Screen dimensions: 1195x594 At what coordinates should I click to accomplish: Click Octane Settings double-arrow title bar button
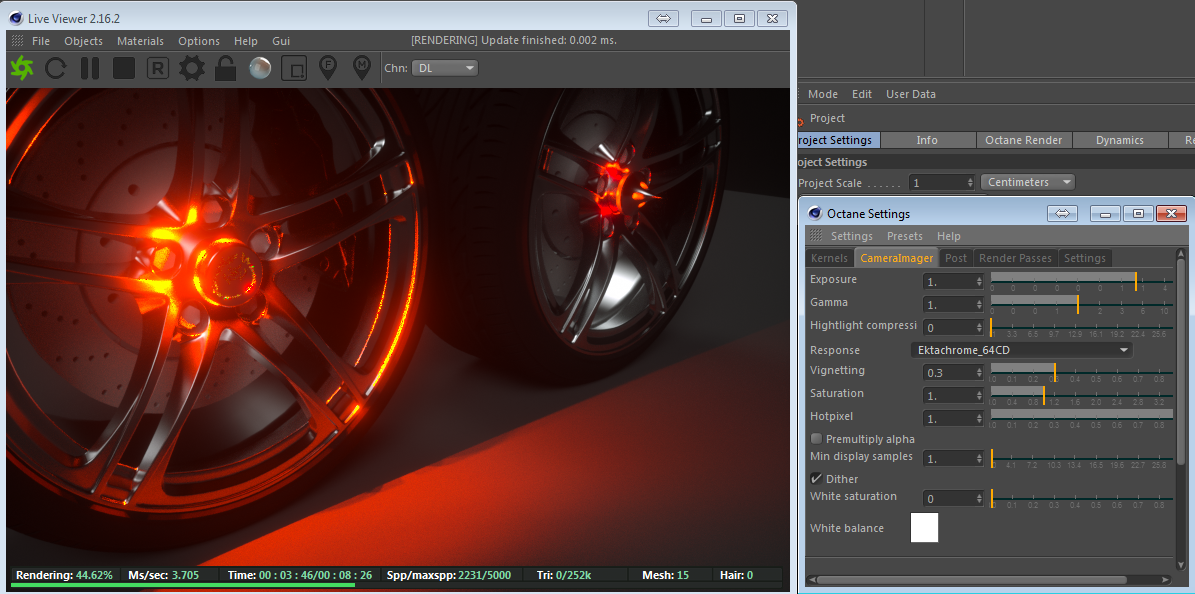coord(1062,214)
